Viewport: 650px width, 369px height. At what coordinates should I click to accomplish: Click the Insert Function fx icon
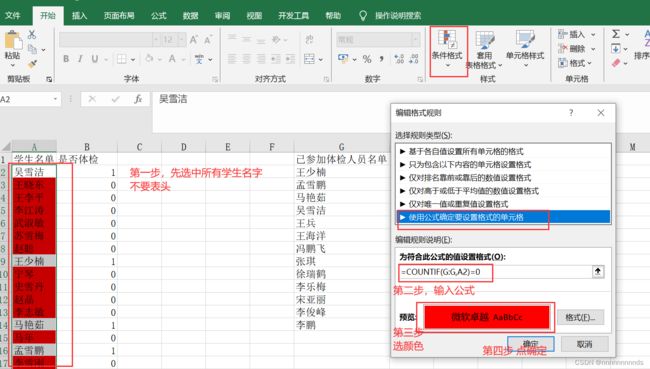click(x=138, y=99)
